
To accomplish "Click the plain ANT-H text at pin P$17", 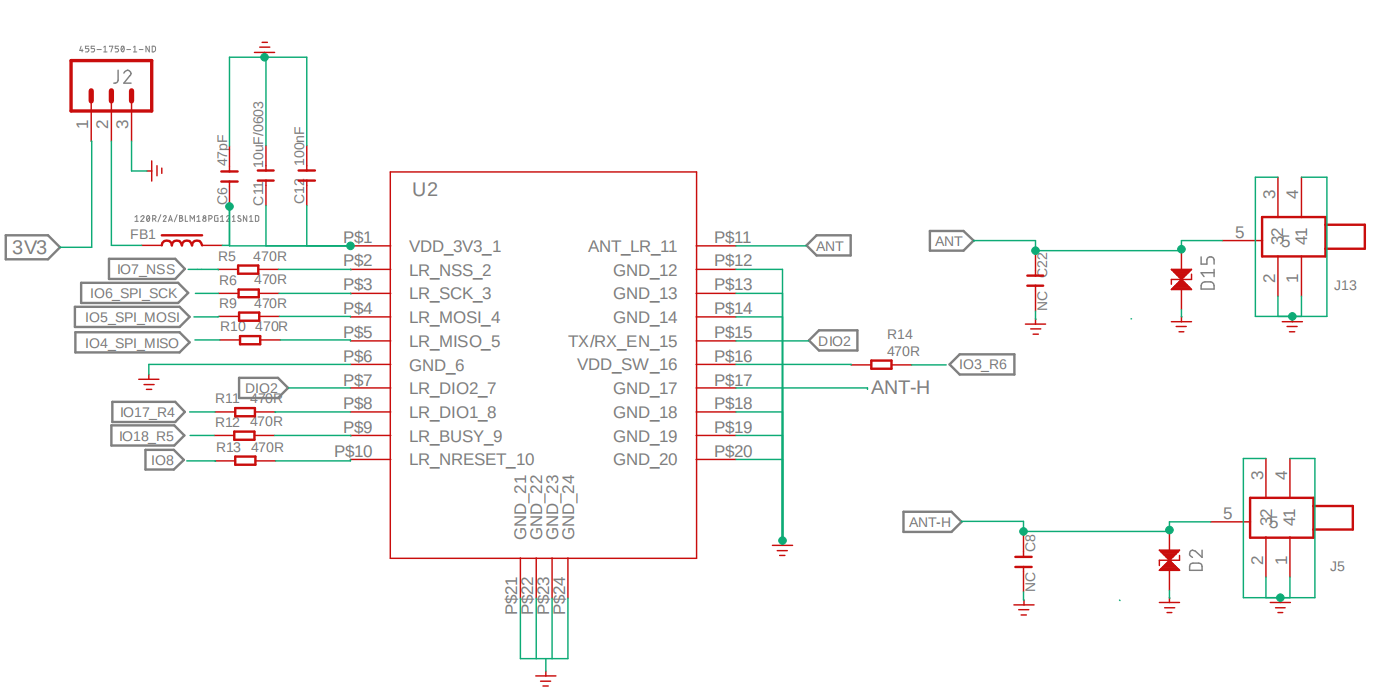I will (x=900, y=388).
